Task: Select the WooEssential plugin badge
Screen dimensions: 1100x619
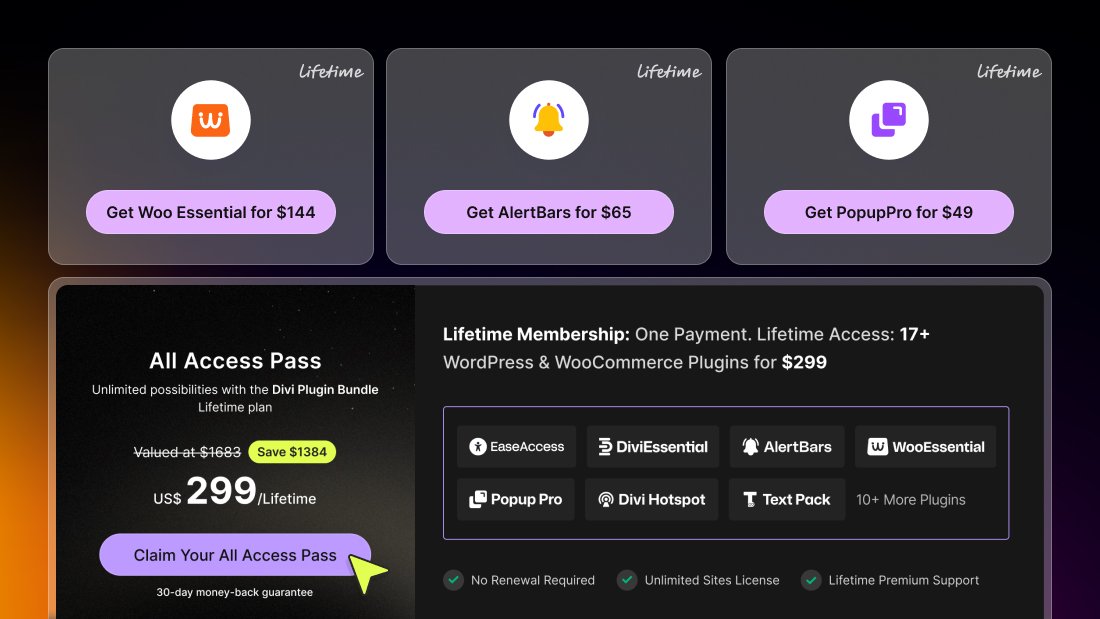Action: [925, 447]
